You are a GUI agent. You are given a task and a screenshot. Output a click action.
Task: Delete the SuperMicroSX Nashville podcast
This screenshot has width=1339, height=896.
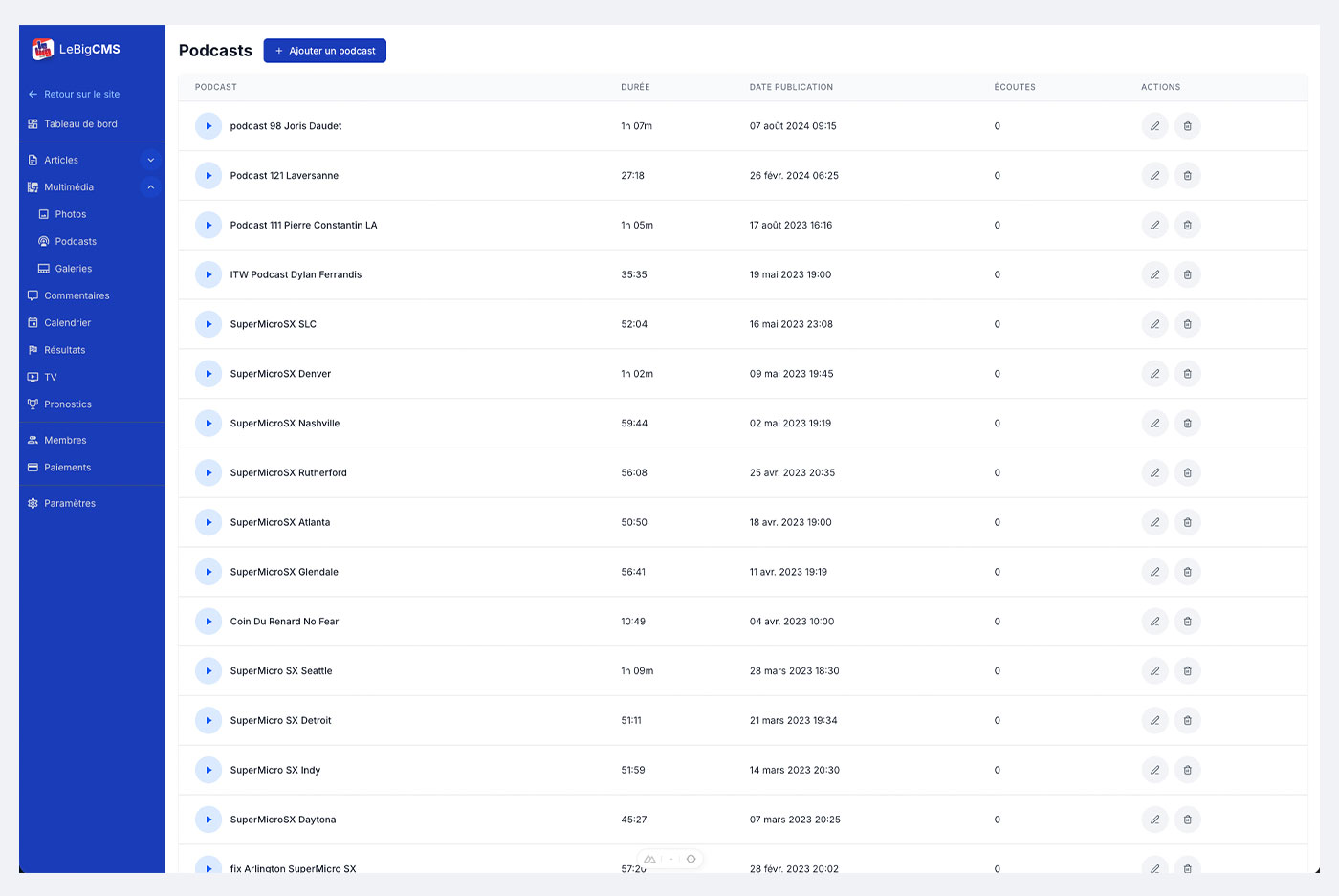[1187, 424]
